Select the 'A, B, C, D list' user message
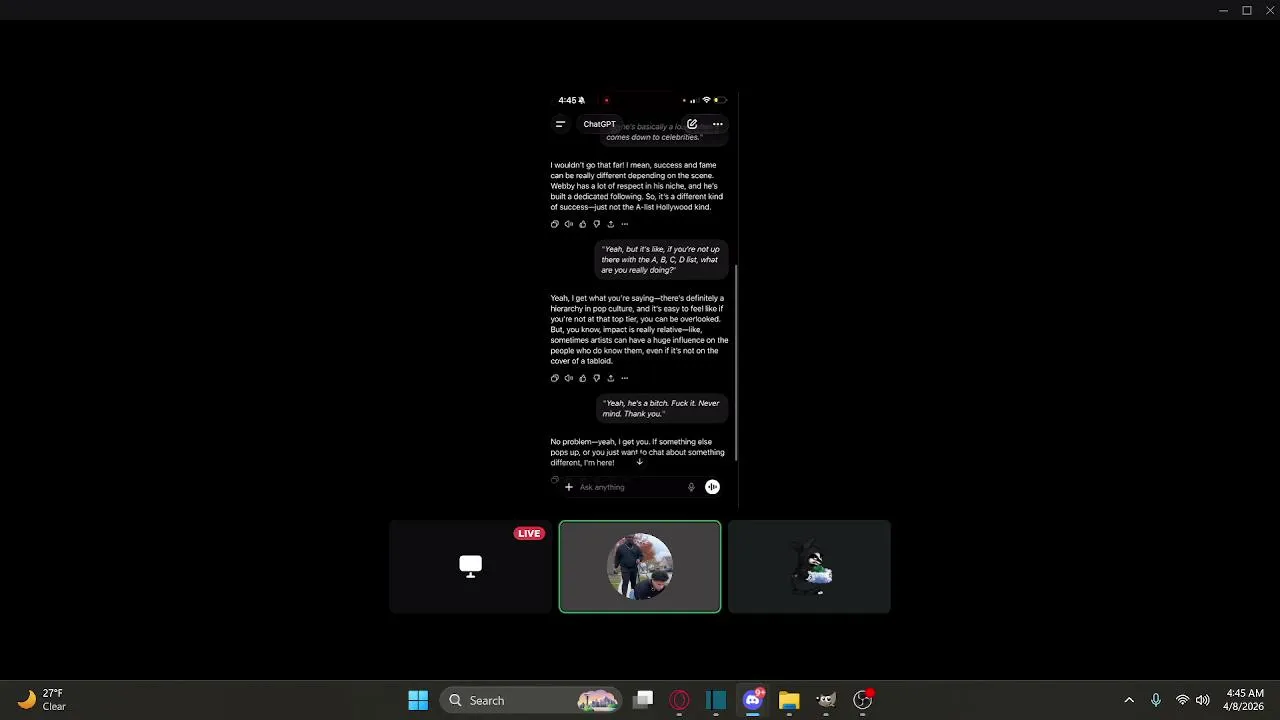Screen dimensions: 1280x720 [660, 260]
